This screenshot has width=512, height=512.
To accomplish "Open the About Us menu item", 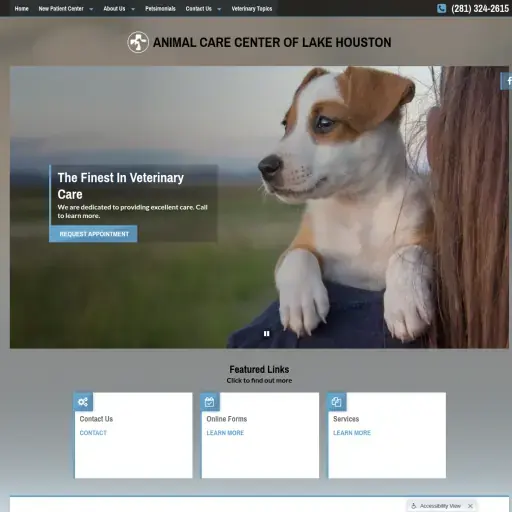I will 114,9.
